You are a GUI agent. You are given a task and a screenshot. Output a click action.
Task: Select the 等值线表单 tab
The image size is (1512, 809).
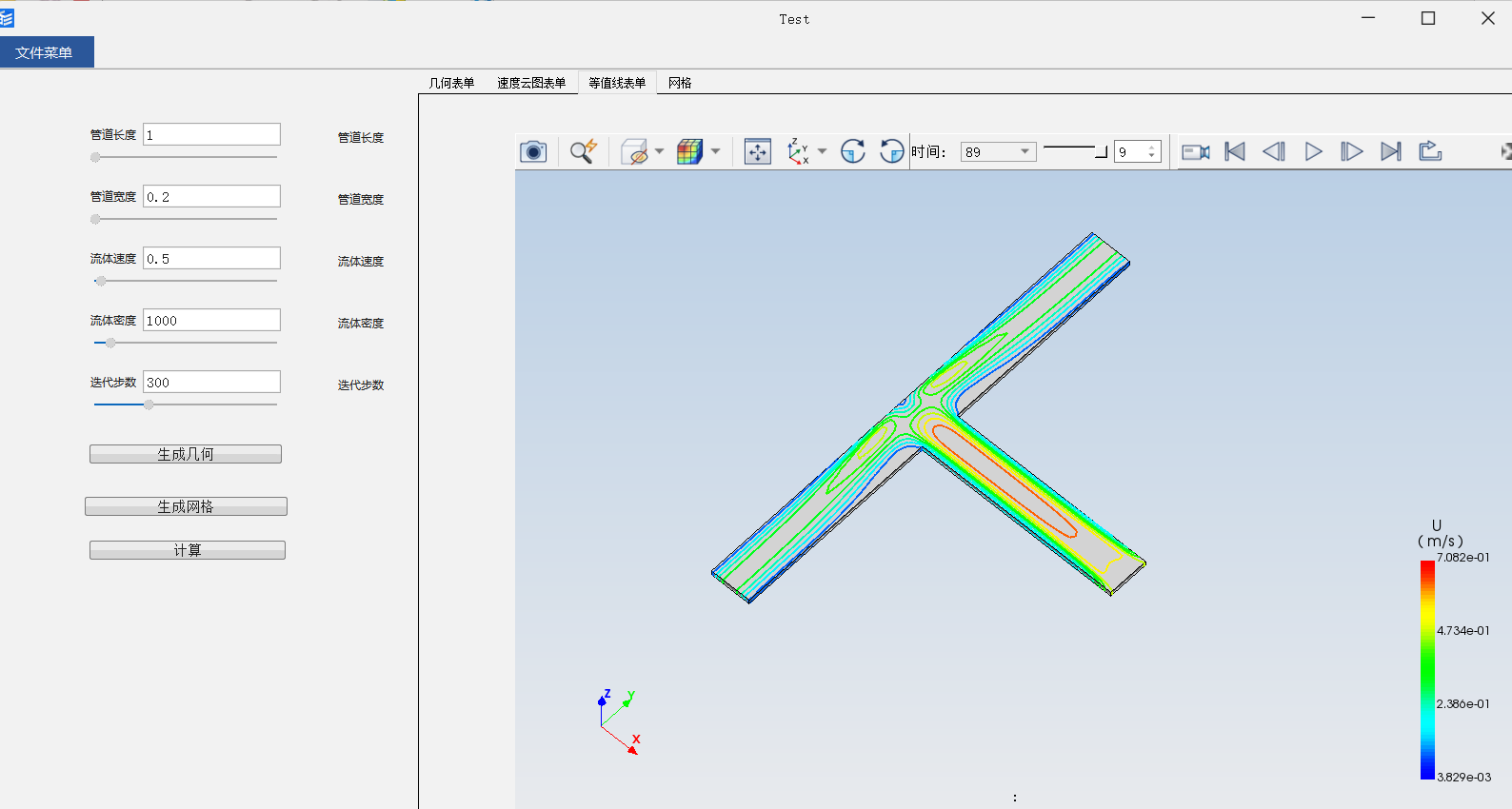(x=617, y=83)
